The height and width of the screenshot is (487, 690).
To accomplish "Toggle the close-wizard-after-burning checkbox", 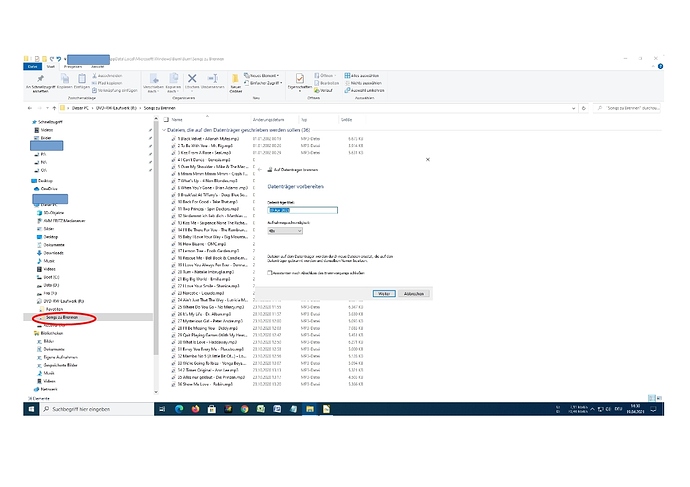I will coord(270,273).
